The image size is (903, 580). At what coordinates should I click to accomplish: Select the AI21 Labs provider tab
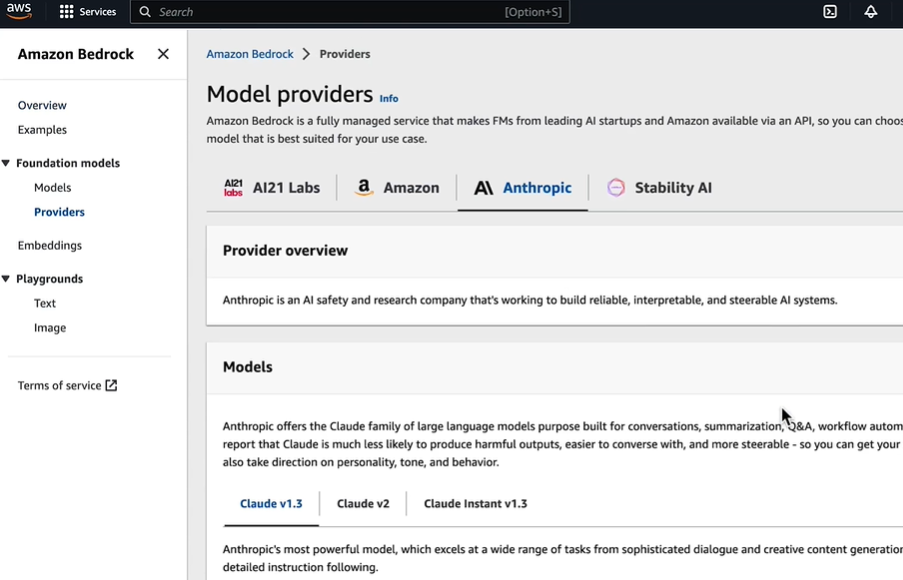[x=272, y=188]
